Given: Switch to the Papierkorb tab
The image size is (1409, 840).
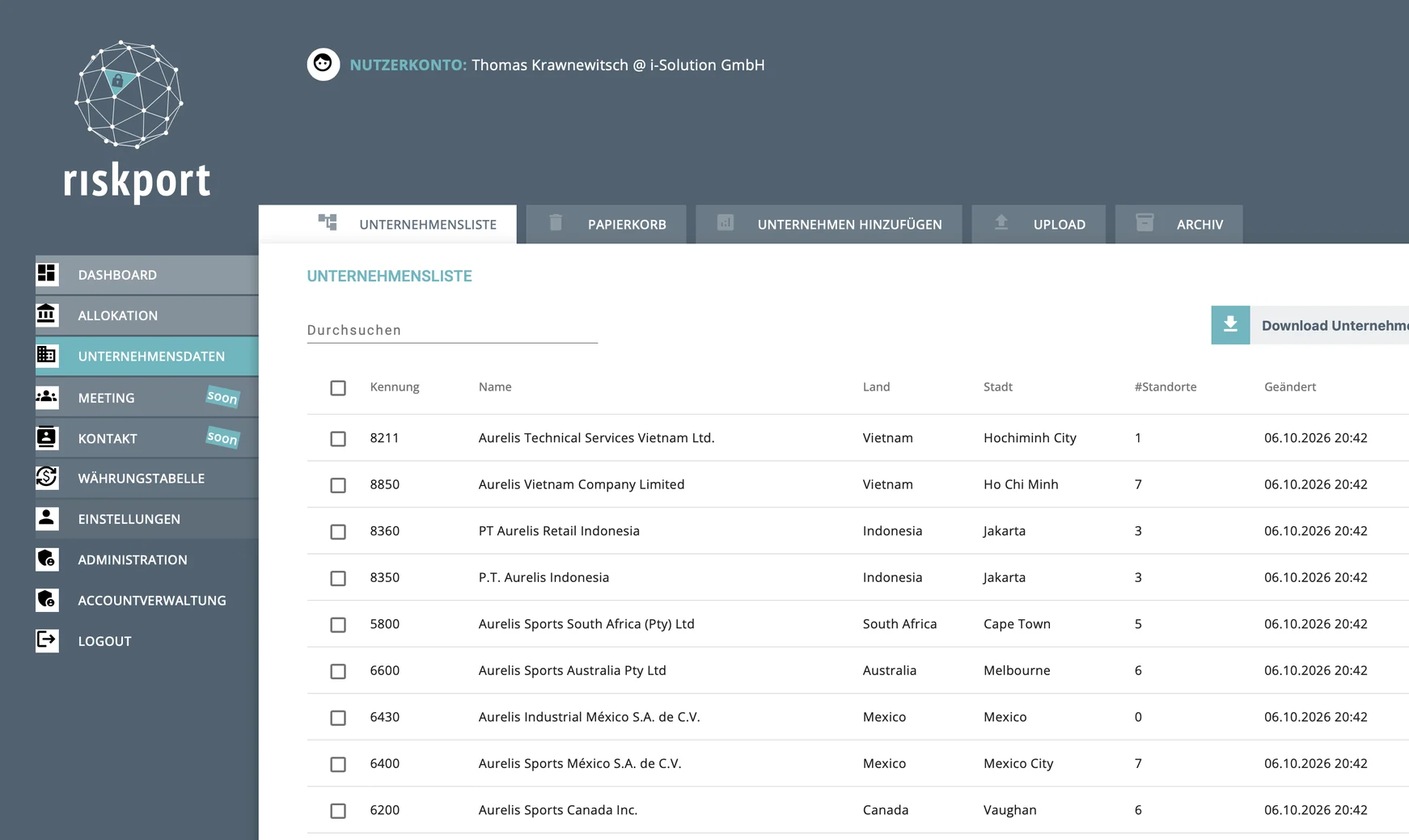Looking at the screenshot, I should point(606,224).
